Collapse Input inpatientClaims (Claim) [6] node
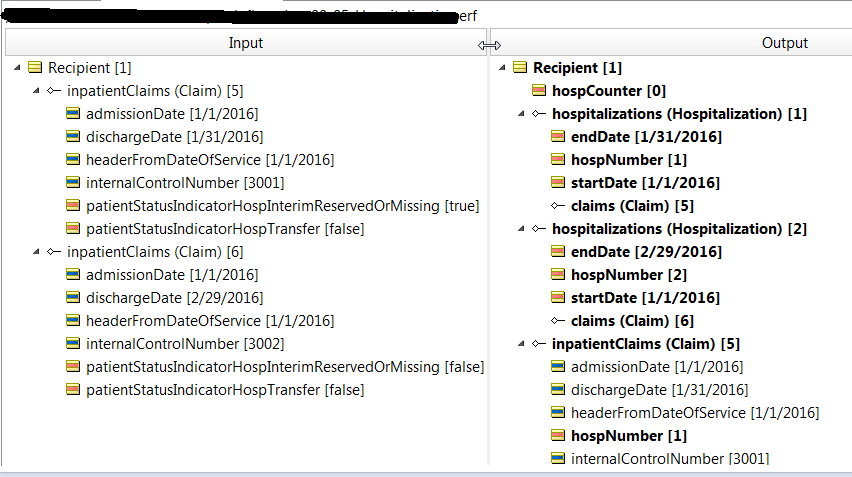 tap(36, 252)
